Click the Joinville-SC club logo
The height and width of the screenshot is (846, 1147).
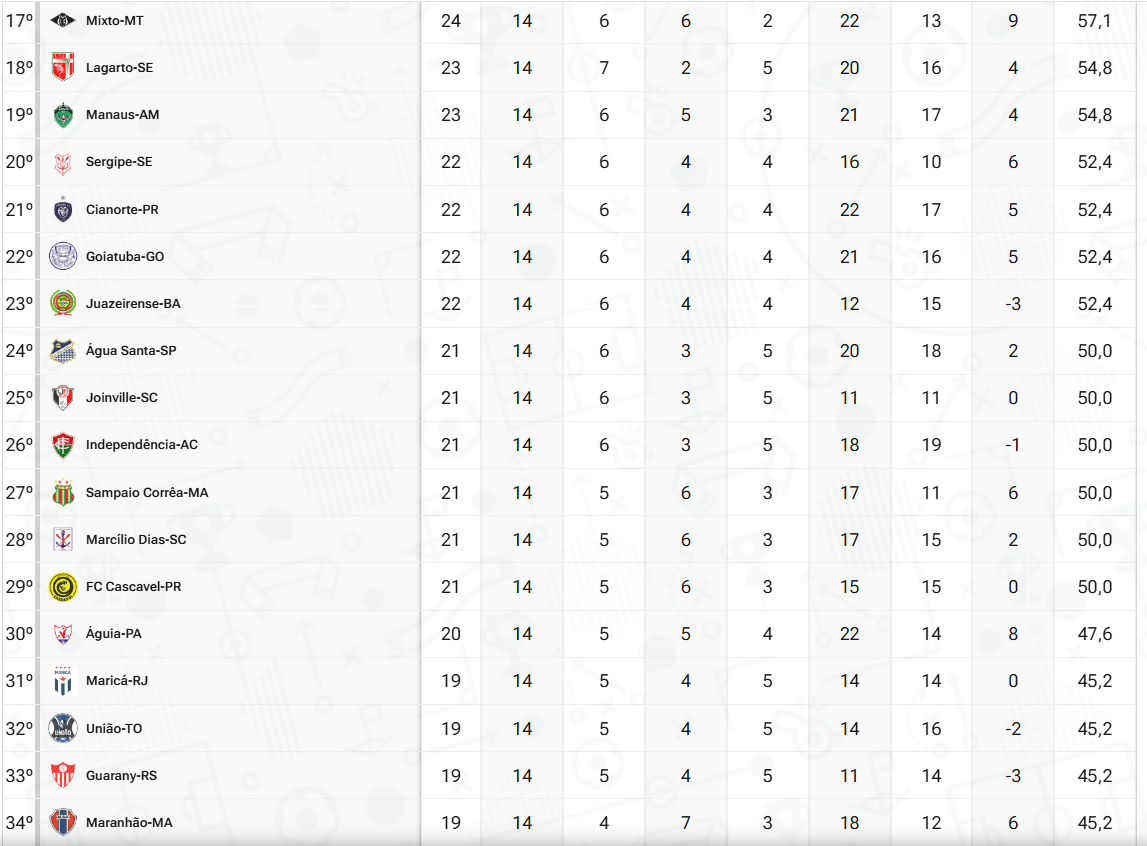pyautogui.click(x=62, y=397)
